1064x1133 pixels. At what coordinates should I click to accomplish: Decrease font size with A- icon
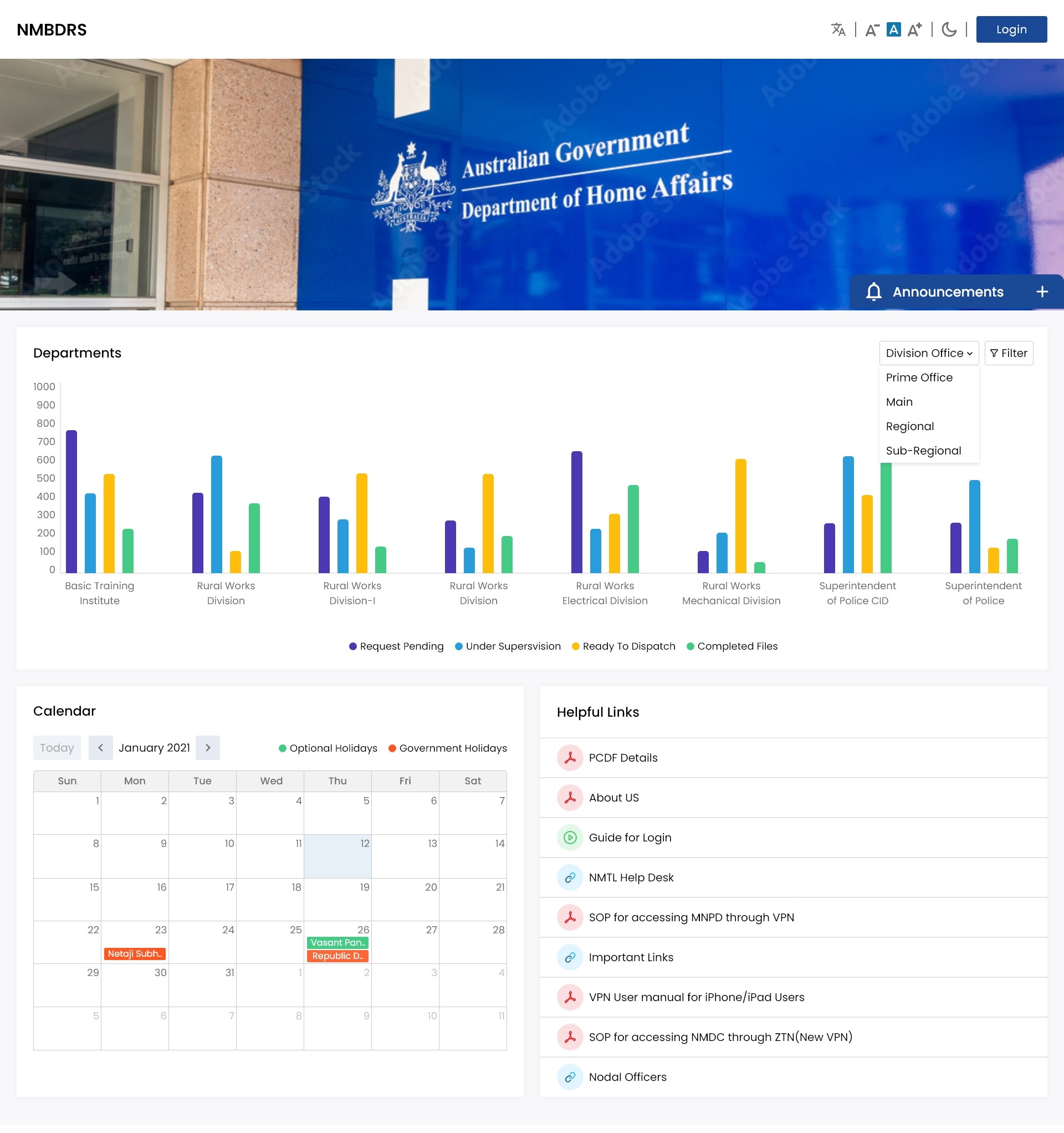[x=872, y=29]
